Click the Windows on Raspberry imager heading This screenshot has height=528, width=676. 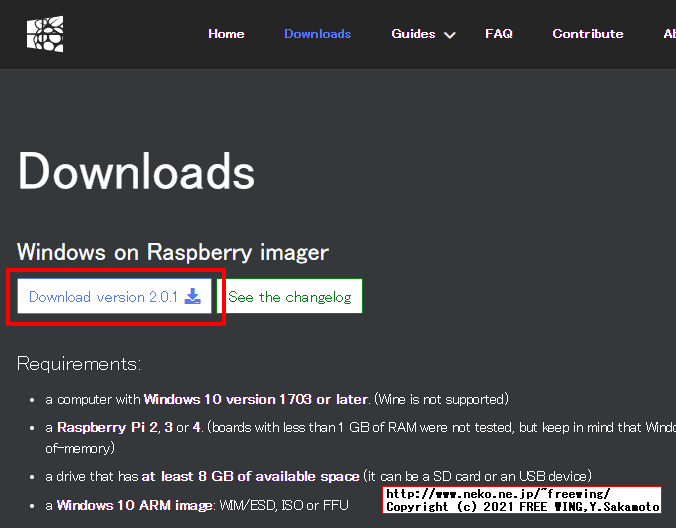pyautogui.click(x=173, y=252)
